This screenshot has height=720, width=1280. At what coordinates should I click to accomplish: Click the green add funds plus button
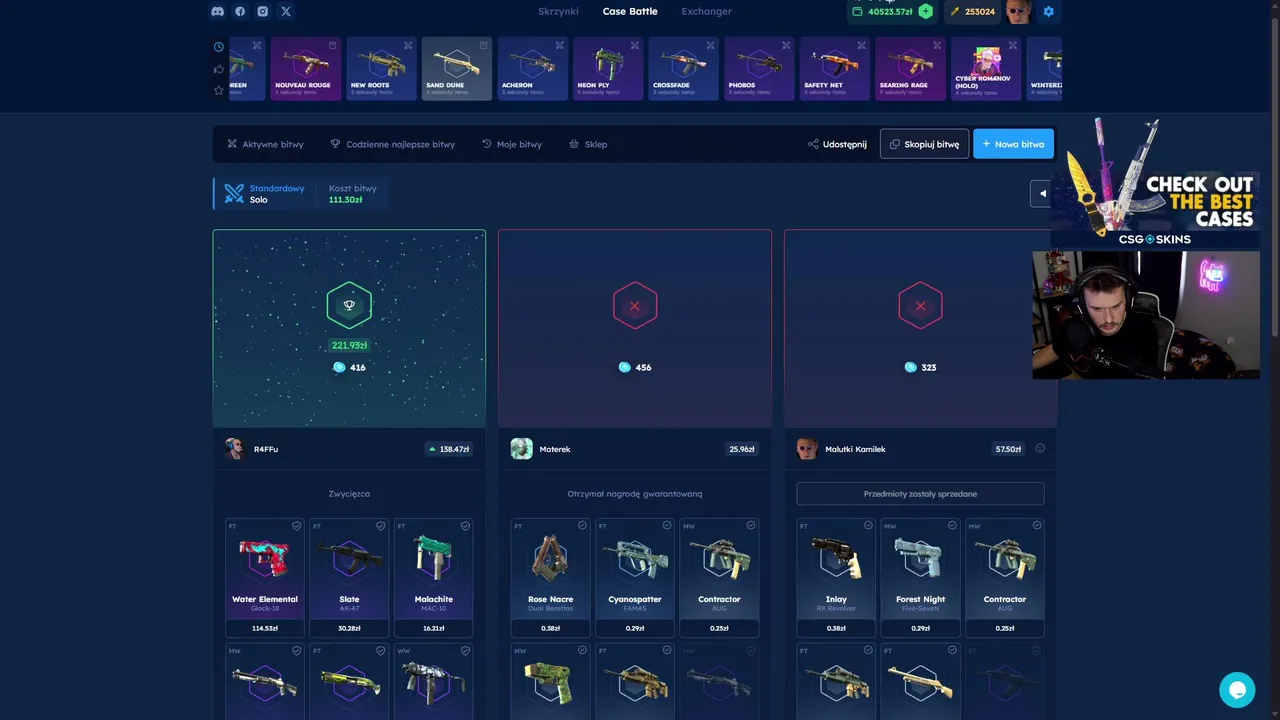[x=926, y=11]
